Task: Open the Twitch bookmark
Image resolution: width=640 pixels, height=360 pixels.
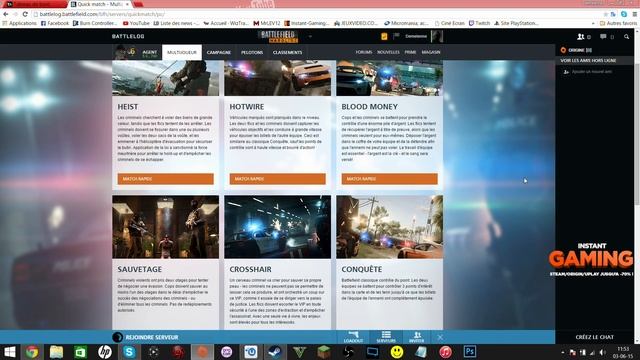Action: 480,23
